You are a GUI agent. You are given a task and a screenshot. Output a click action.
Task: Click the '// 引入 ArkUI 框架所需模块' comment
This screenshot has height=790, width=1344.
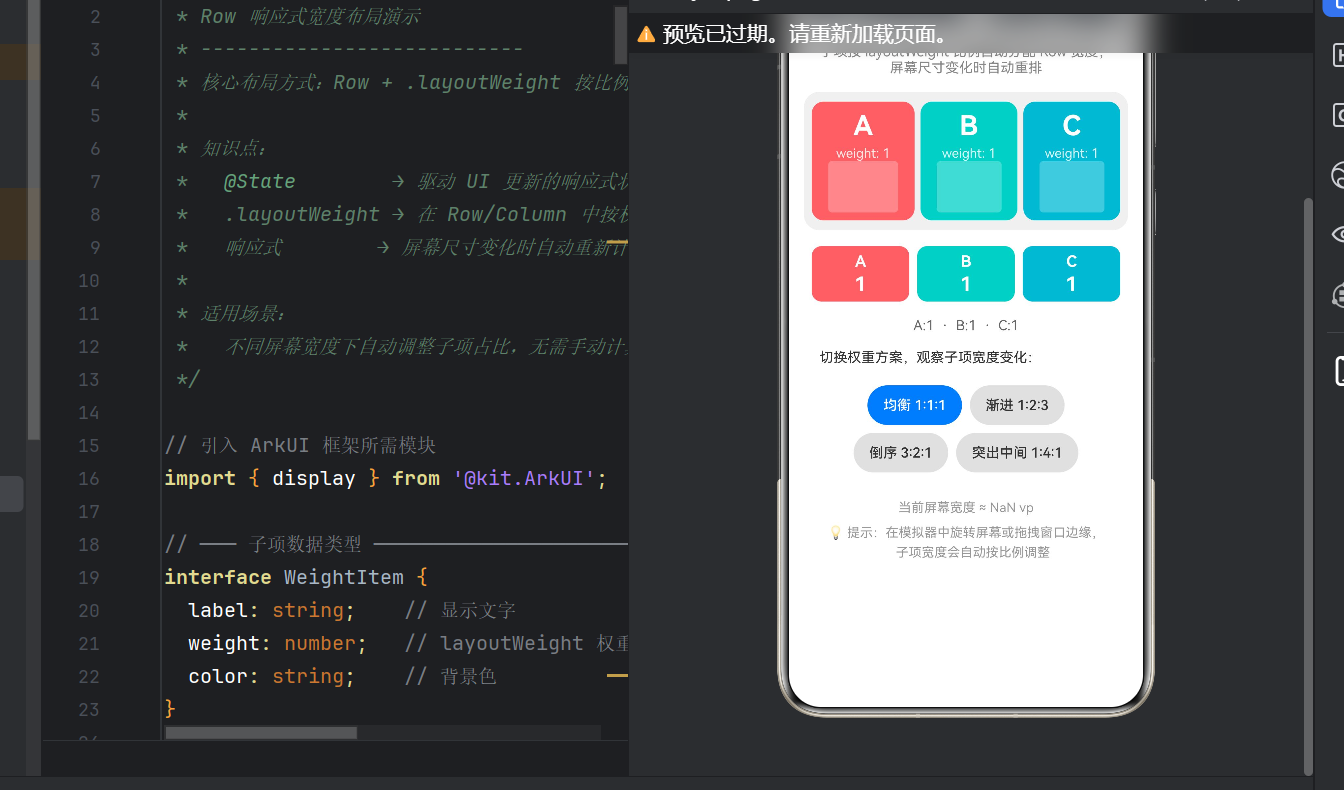click(300, 445)
